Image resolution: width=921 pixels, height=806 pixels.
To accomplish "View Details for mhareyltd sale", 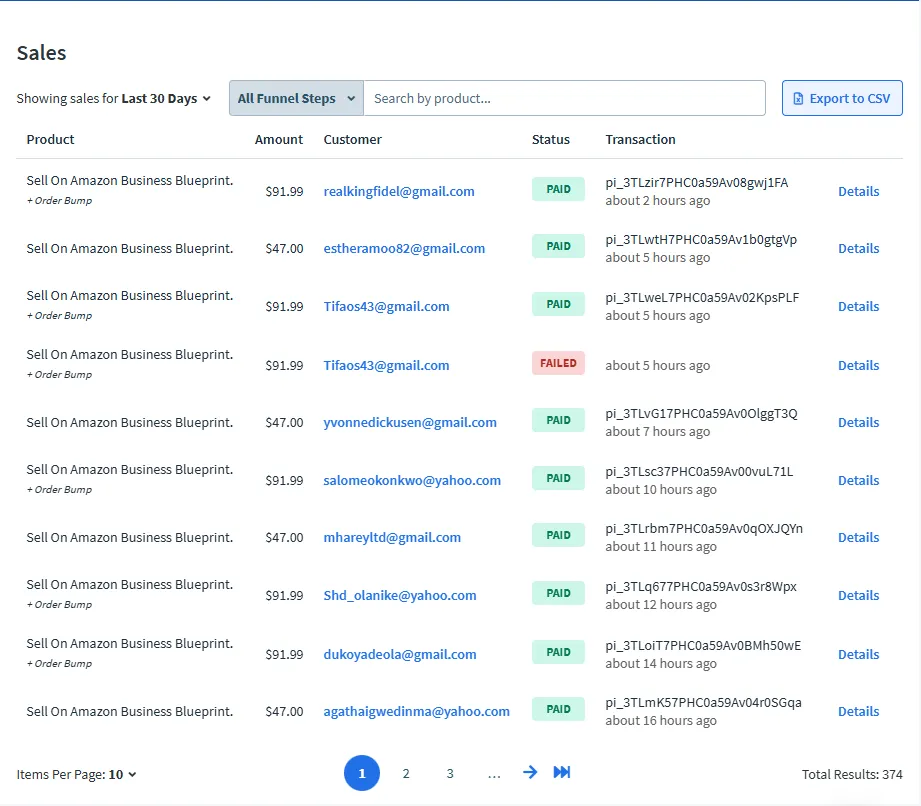I will point(858,538).
